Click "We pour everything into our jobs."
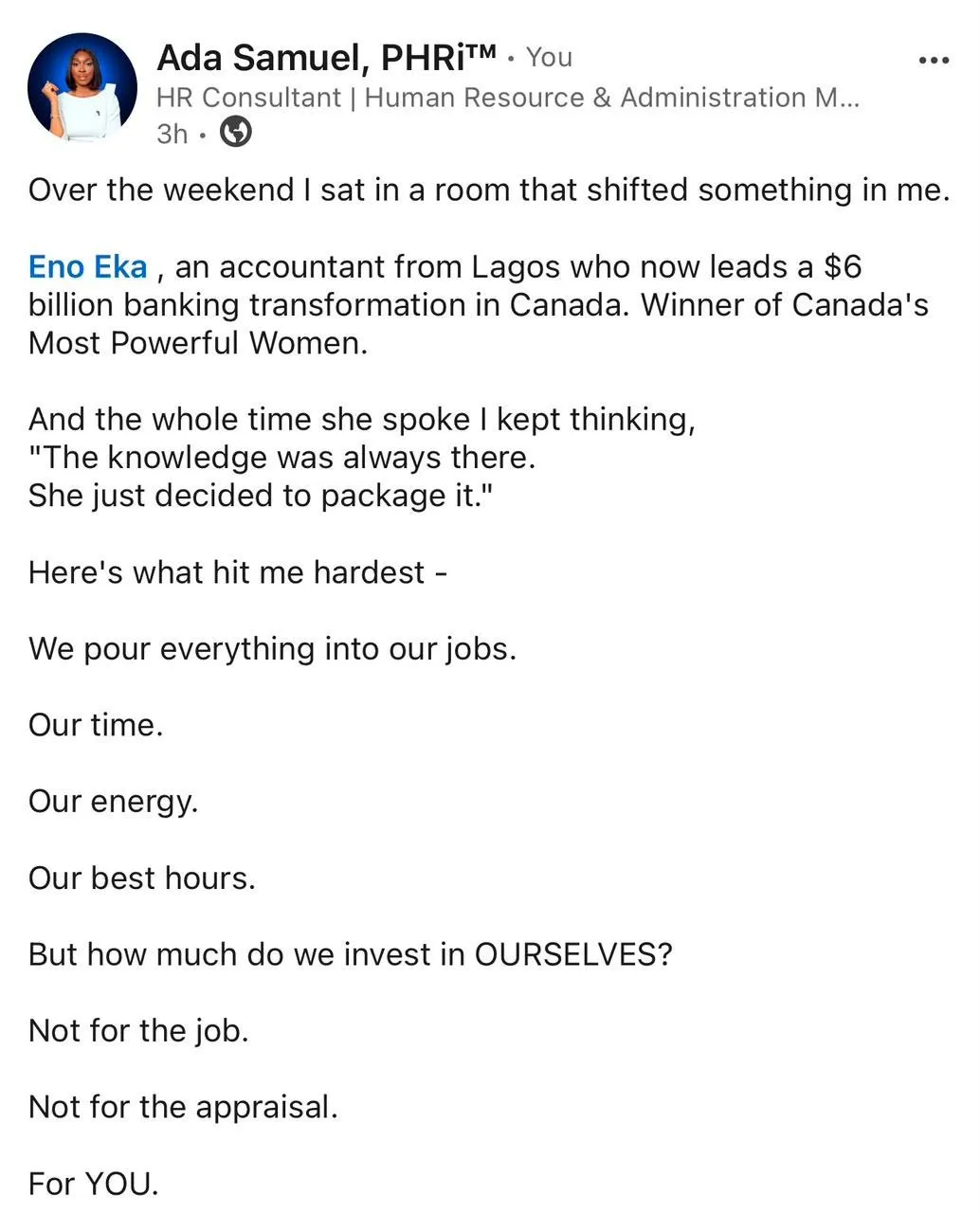Image resolution: width=980 pixels, height=1213 pixels. [x=273, y=649]
